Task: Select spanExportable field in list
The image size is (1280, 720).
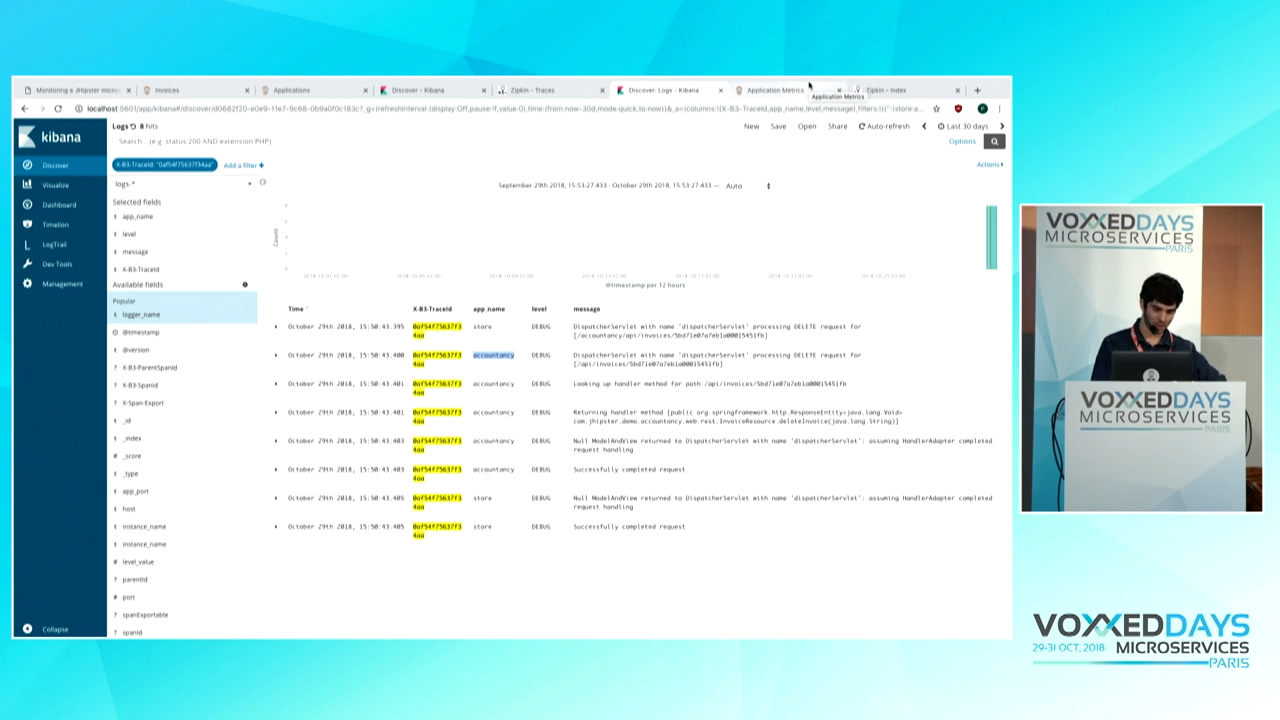Action: tap(145, 615)
